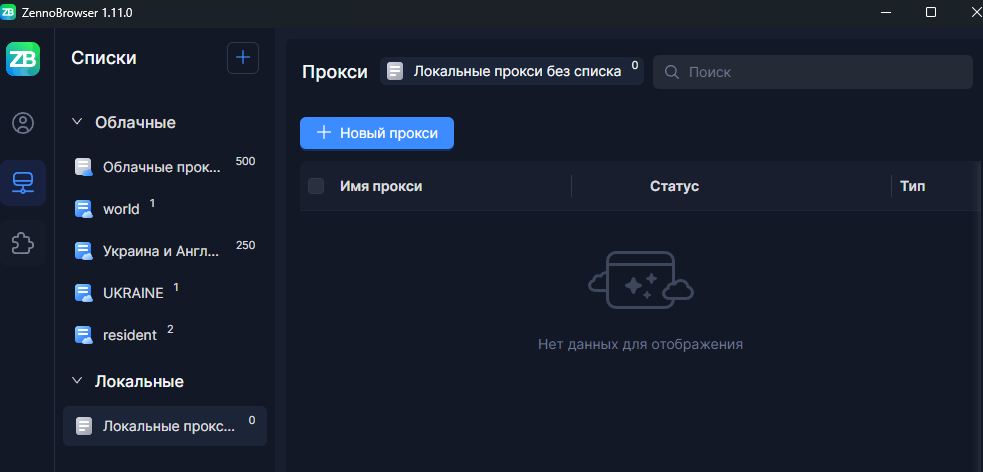Click the magnifier icon in search field
Viewport: 983px width, 472px height.
671,72
